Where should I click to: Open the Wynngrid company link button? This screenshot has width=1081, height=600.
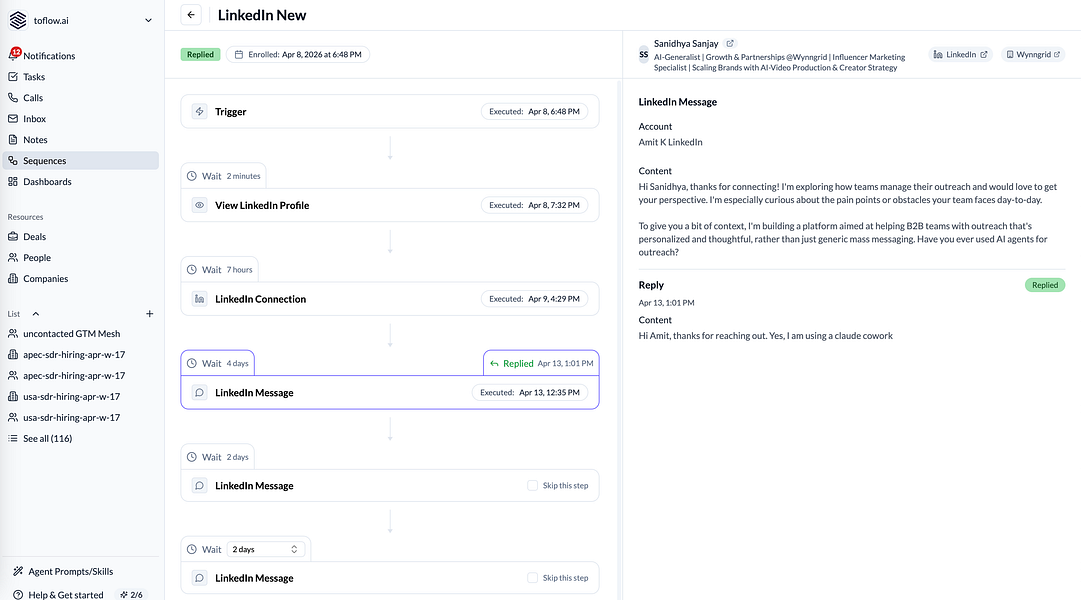pyautogui.click(x=1033, y=54)
